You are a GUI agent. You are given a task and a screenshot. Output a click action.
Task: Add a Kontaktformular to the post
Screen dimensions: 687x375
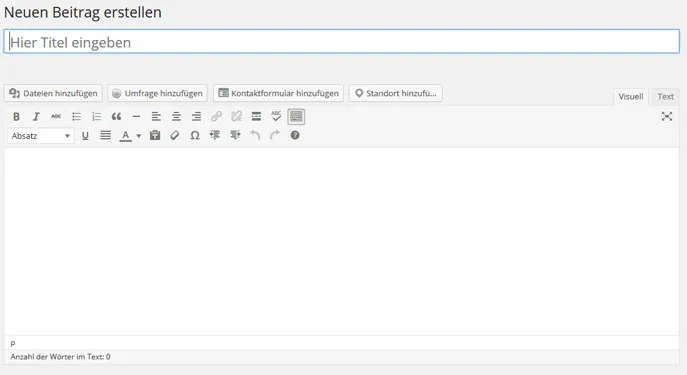click(x=279, y=93)
